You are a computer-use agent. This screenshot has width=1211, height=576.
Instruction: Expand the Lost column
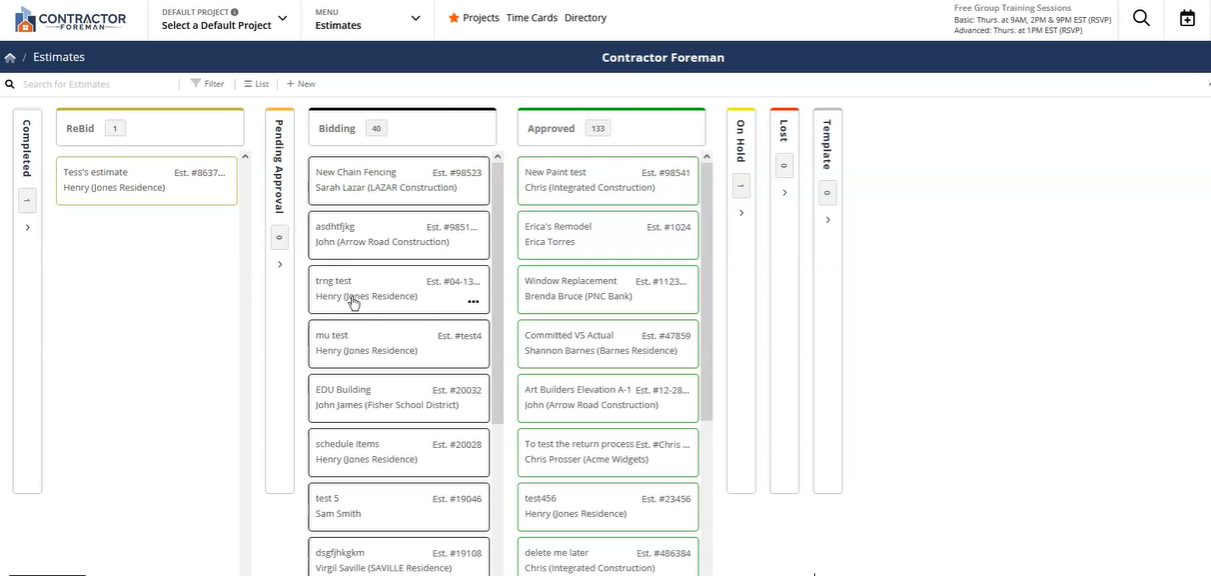coord(784,192)
